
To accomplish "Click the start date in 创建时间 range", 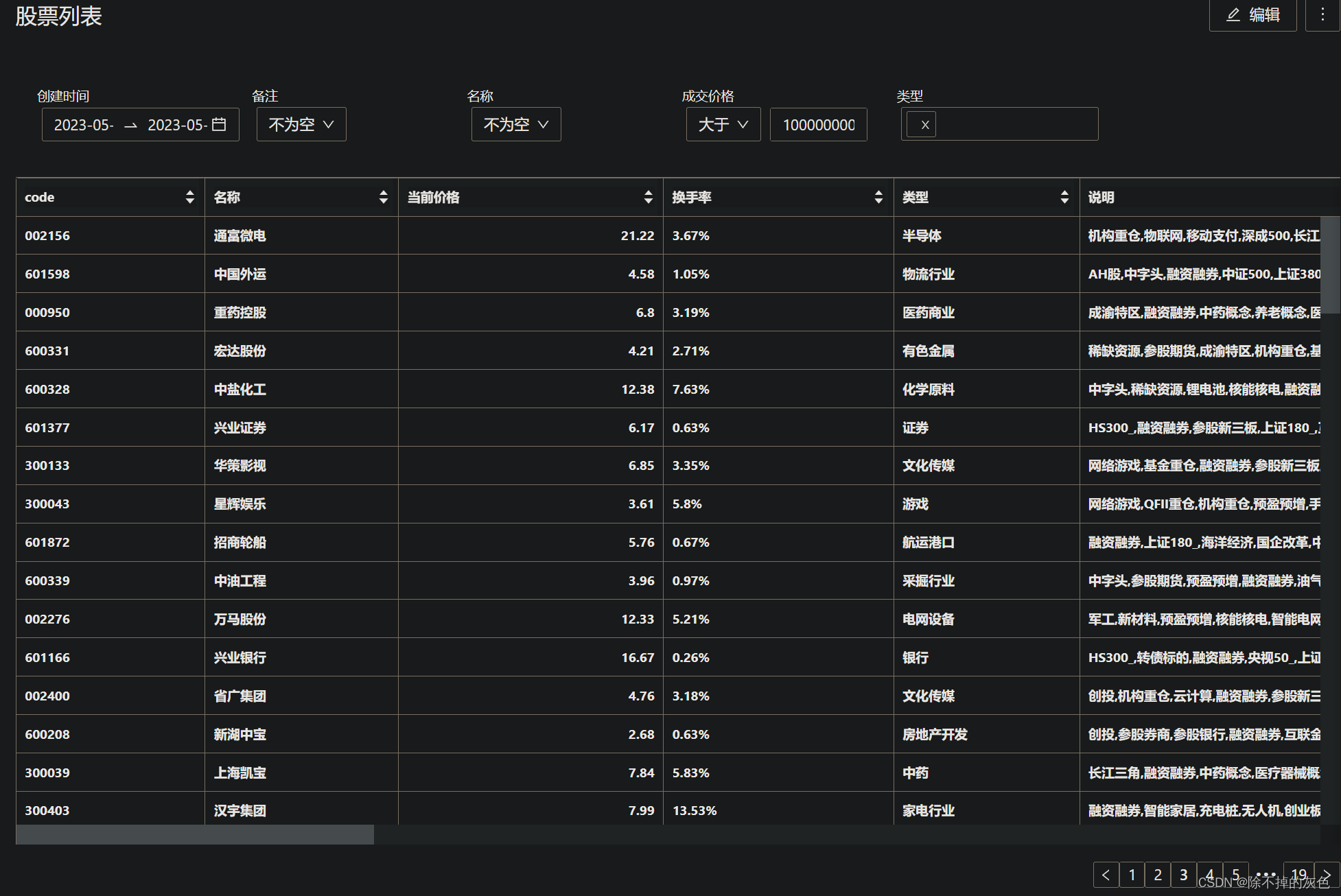I will [x=84, y=125].
